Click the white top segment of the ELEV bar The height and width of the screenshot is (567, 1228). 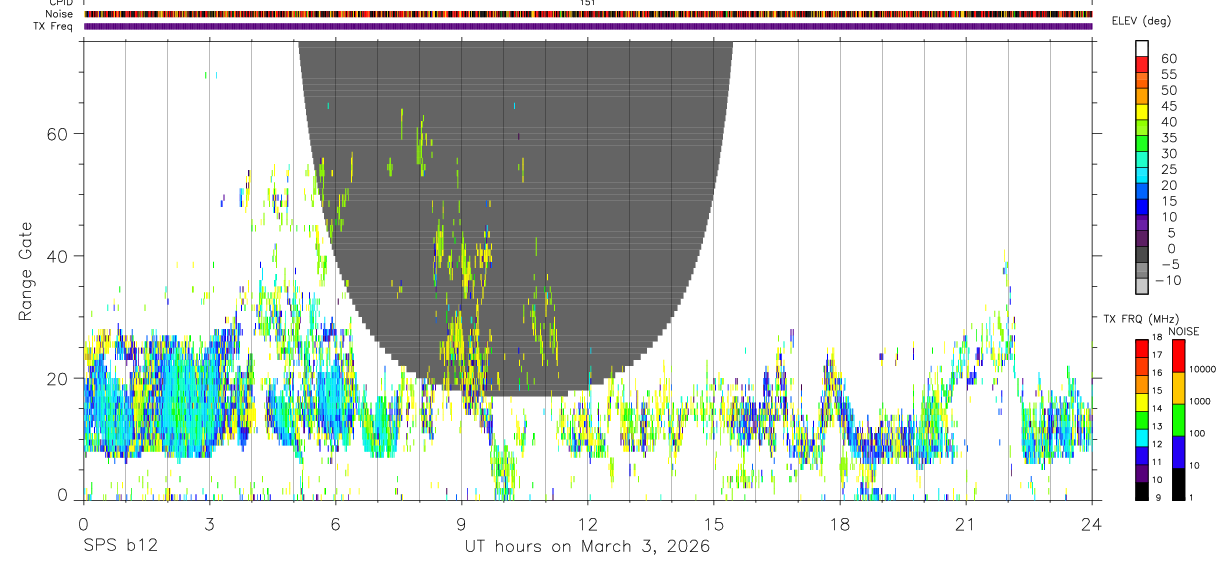1142,48
